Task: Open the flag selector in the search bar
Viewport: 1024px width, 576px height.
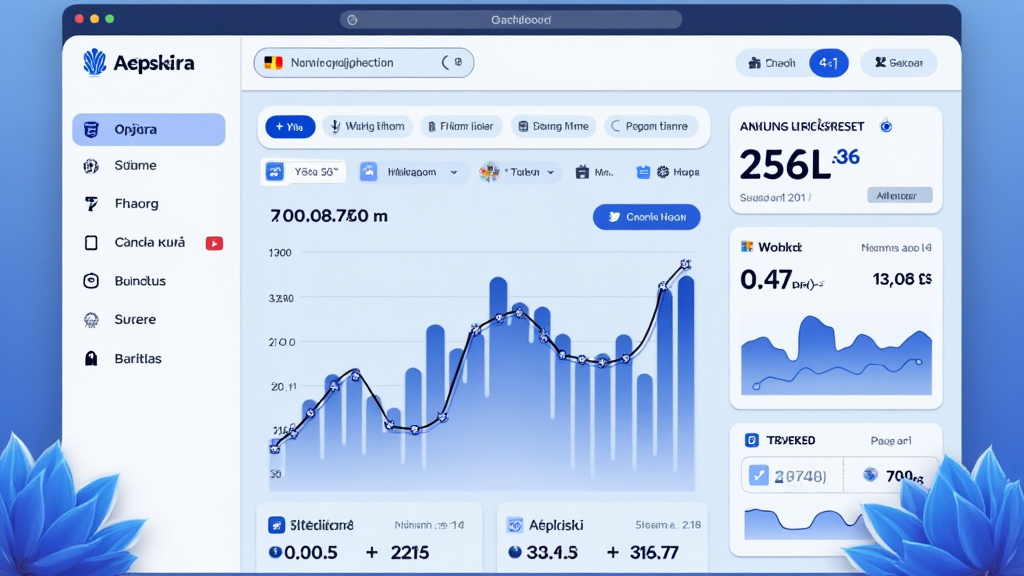Action: [x=273, y=63]
